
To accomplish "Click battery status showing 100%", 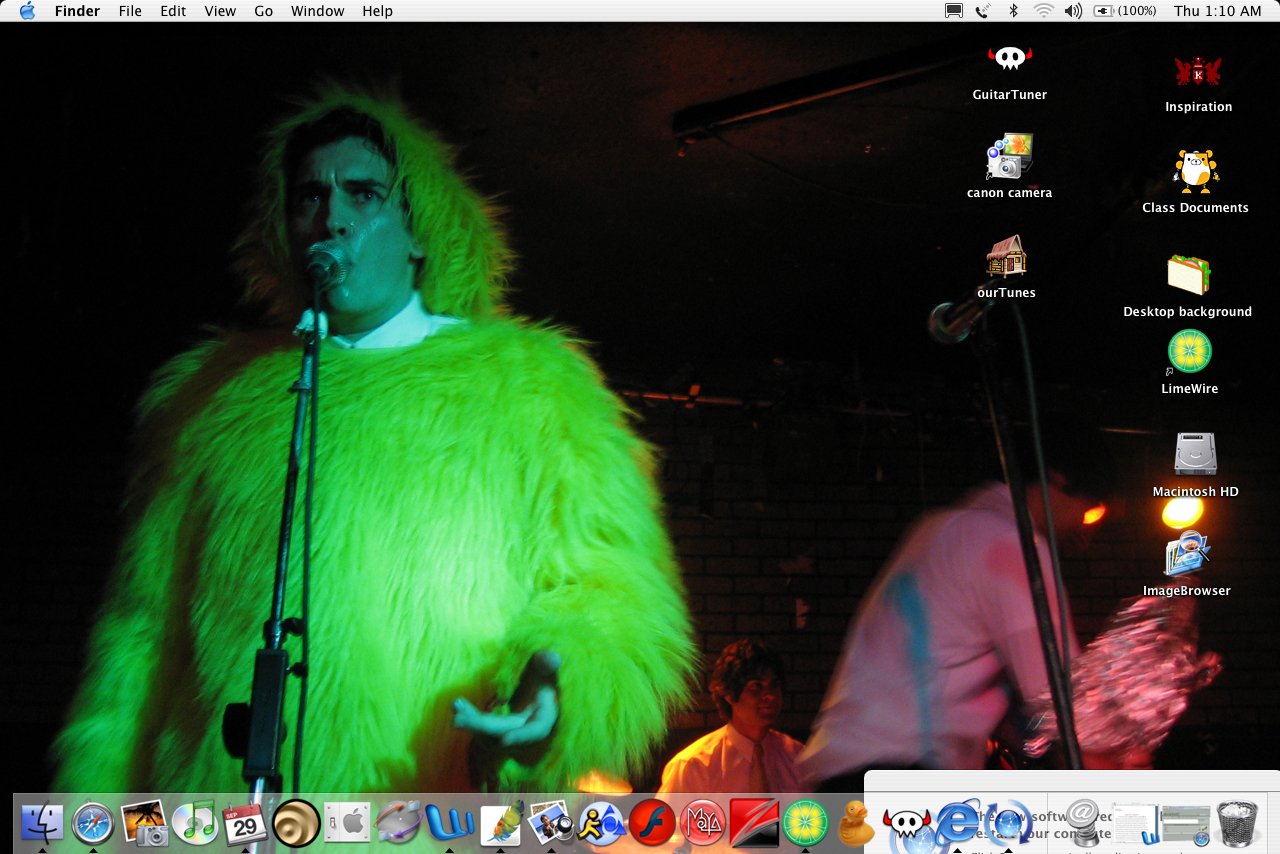I will 1125,11.
